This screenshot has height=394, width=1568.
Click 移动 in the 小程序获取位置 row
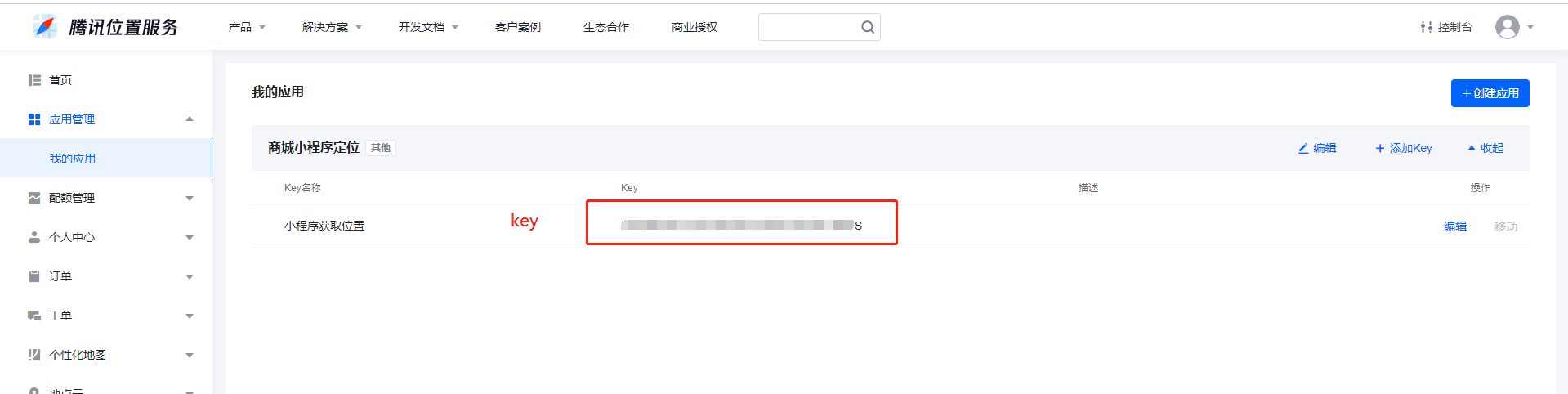(1506, 226)
